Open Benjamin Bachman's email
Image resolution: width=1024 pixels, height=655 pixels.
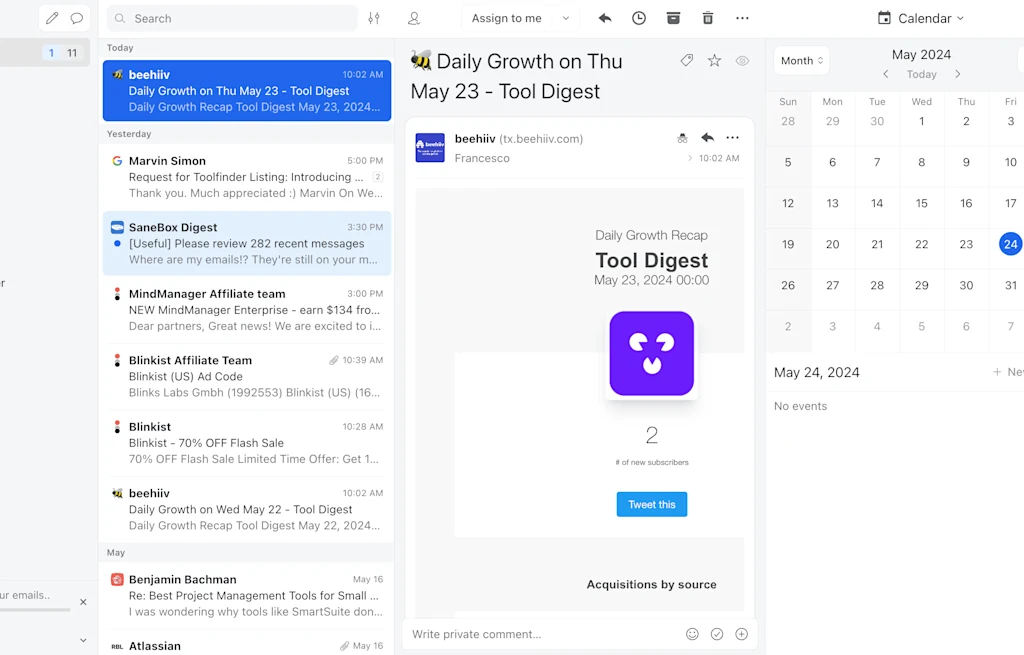click(247, 596)
